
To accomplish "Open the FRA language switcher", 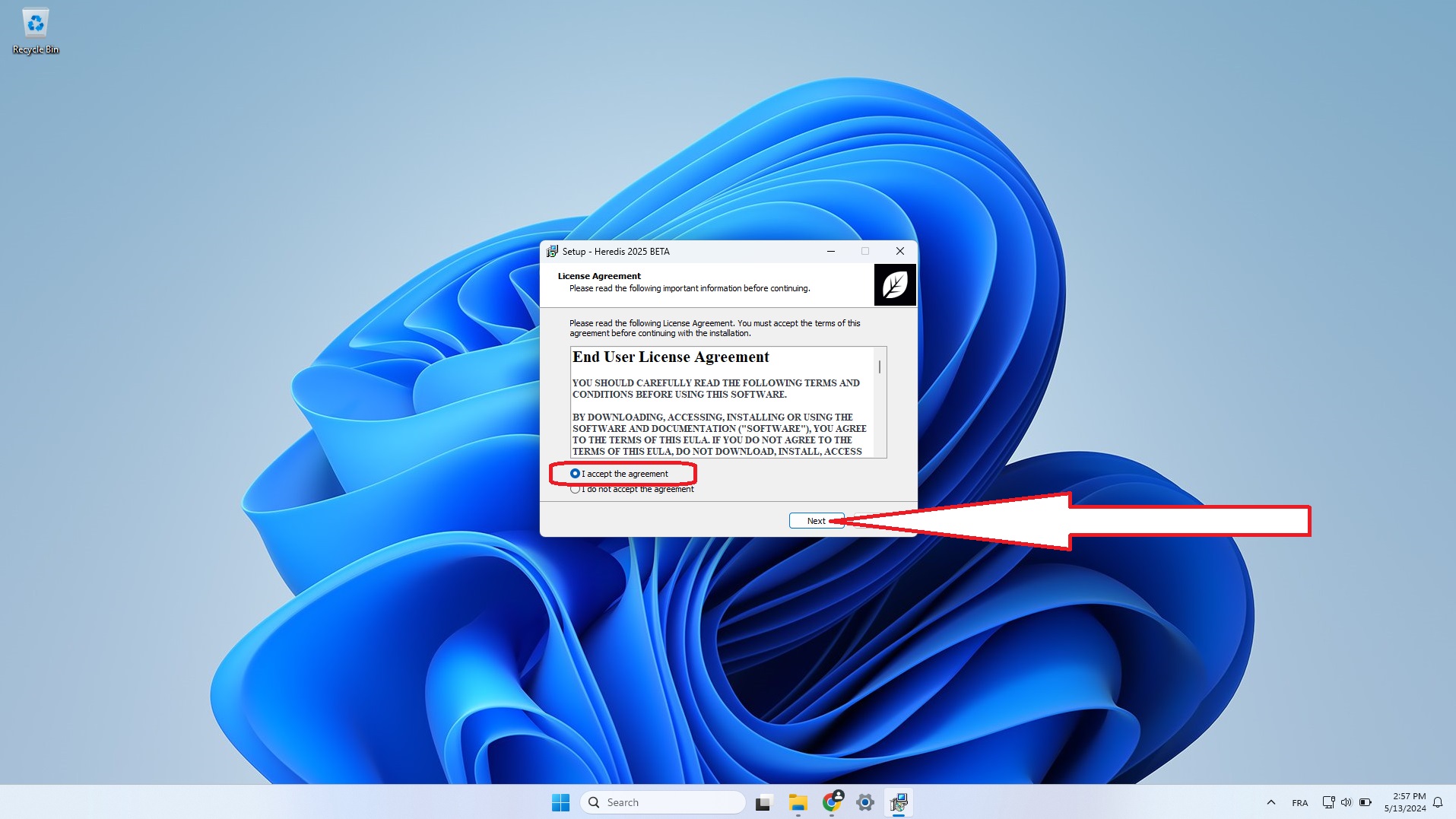I will click(x=1300, y=803).
